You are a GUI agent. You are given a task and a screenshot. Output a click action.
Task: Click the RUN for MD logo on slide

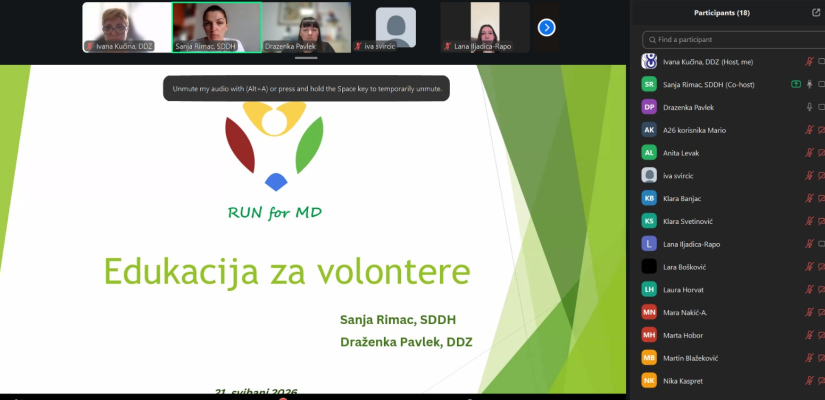coord(274,161)
